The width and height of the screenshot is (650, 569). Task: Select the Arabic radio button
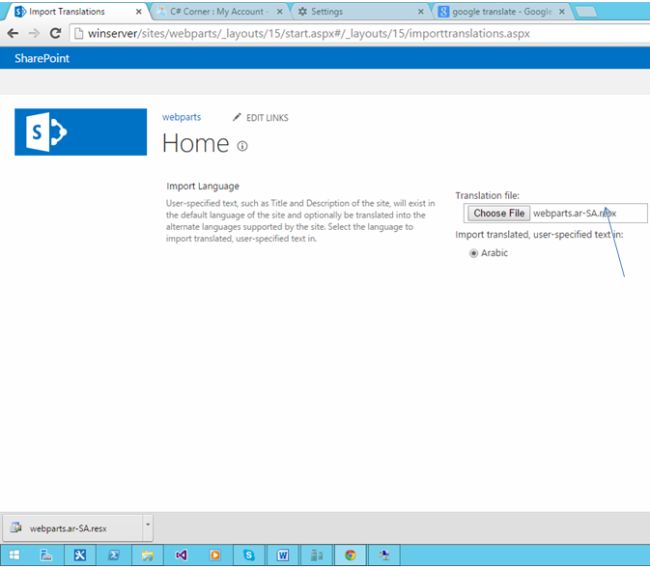tap(473, 253)
